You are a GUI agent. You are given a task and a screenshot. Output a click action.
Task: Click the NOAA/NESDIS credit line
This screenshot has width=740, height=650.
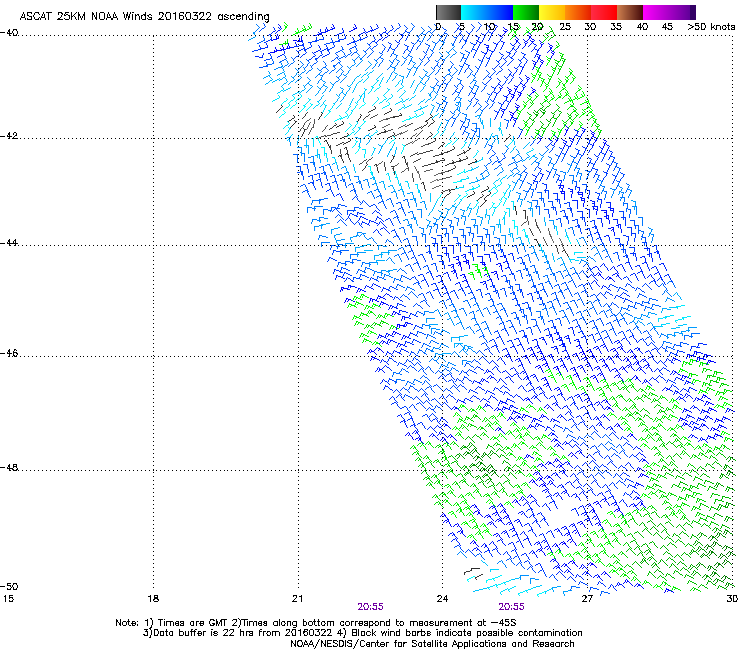432,644
